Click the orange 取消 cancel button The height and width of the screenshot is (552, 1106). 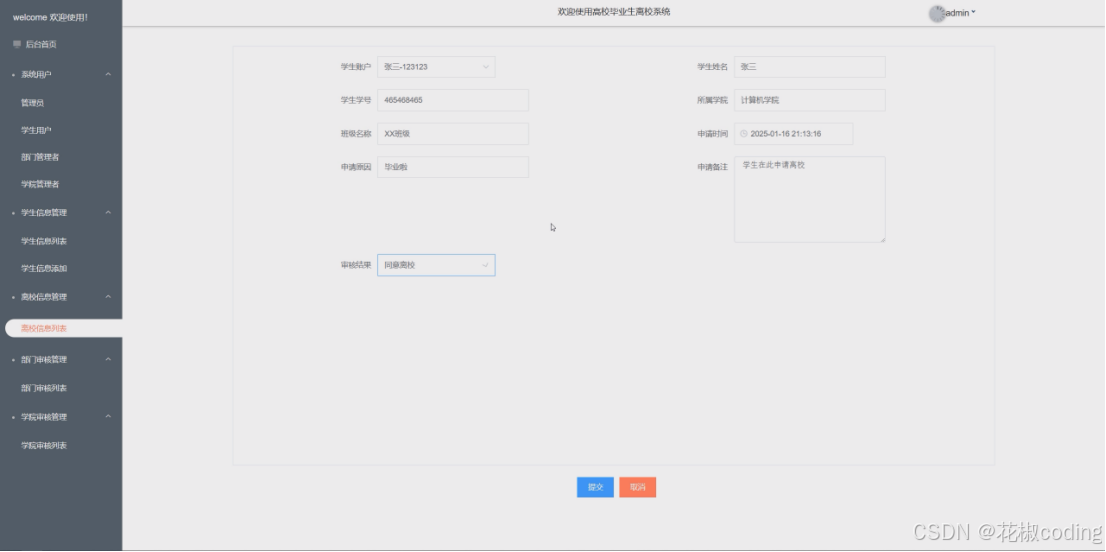pos(638,488)
